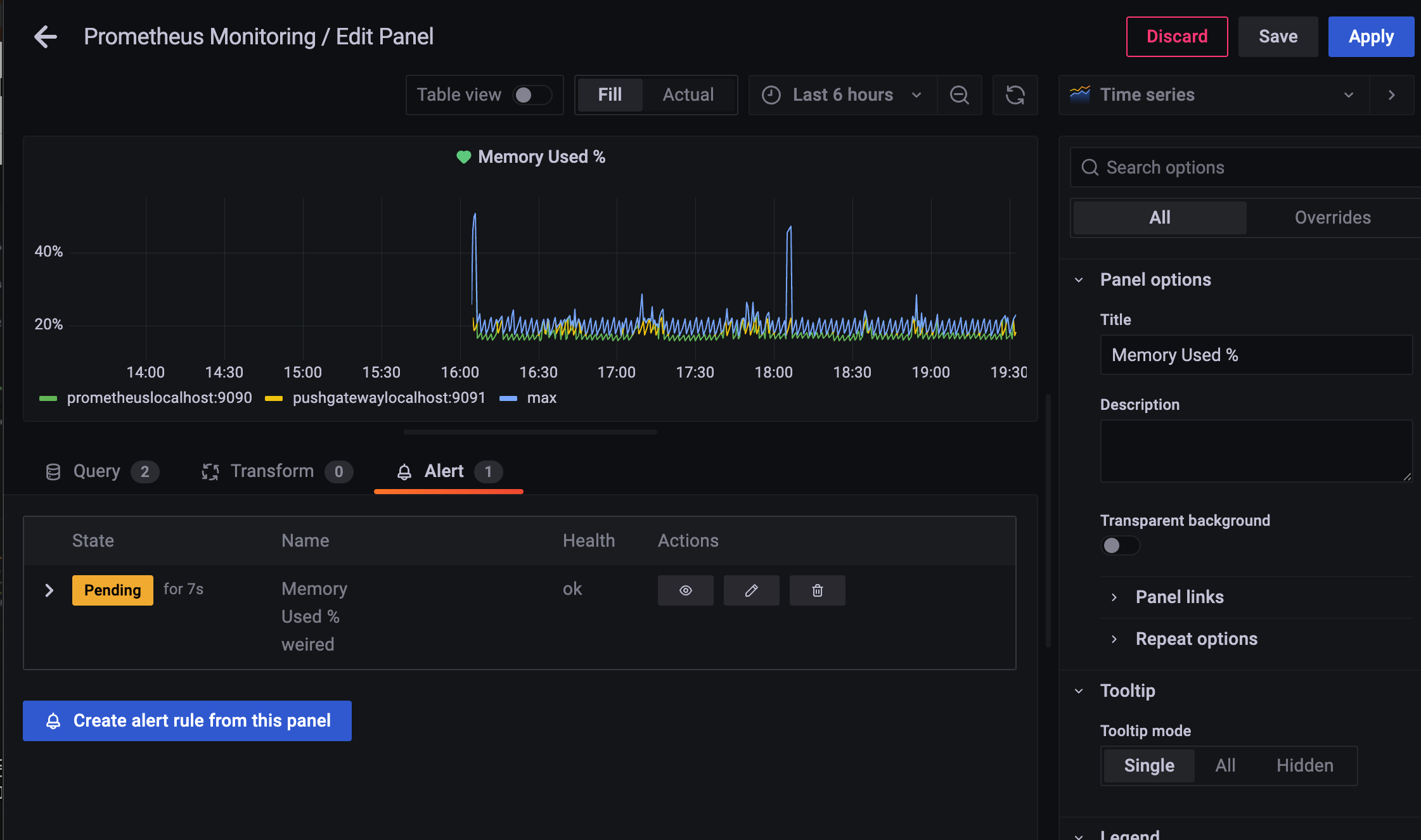This screenshot has width=1421, height=840.
Task: Click the back arrow icon
Action: [x=46, y=37]
